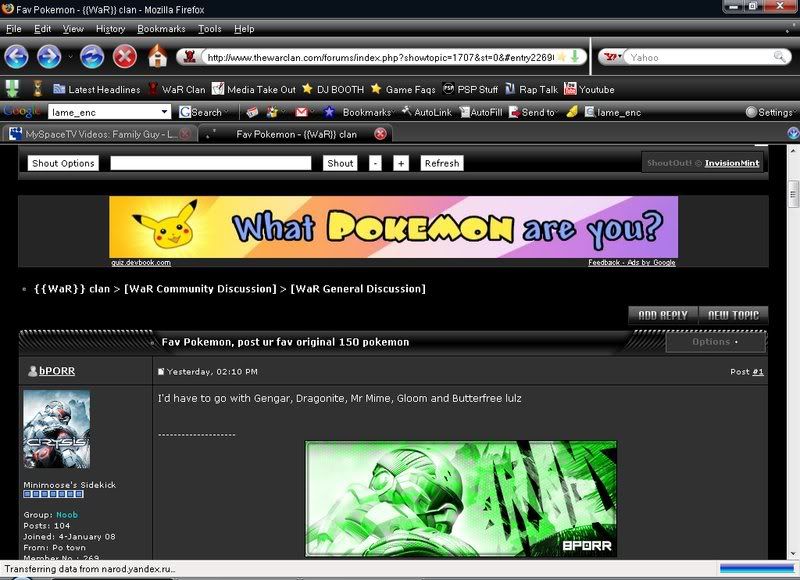Open the Edit menu
The height and width of the screenshot is (580, 800).
click(42, 29)
